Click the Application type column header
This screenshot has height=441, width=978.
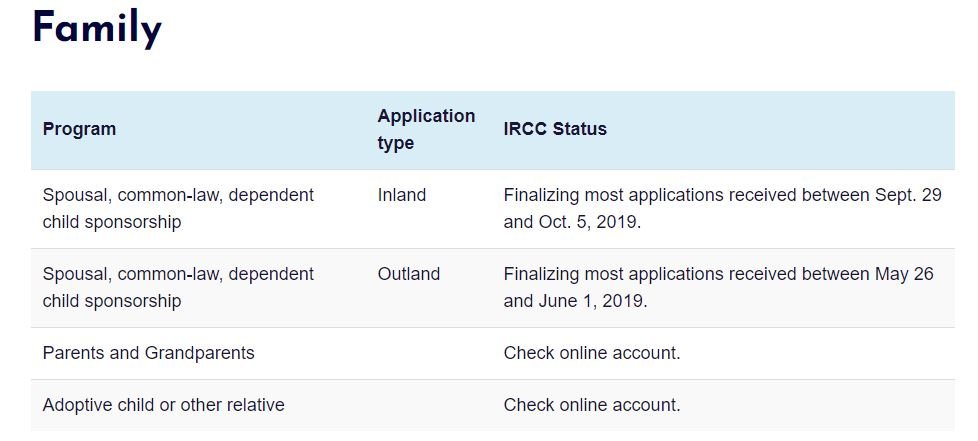click(x=426, y=129)
